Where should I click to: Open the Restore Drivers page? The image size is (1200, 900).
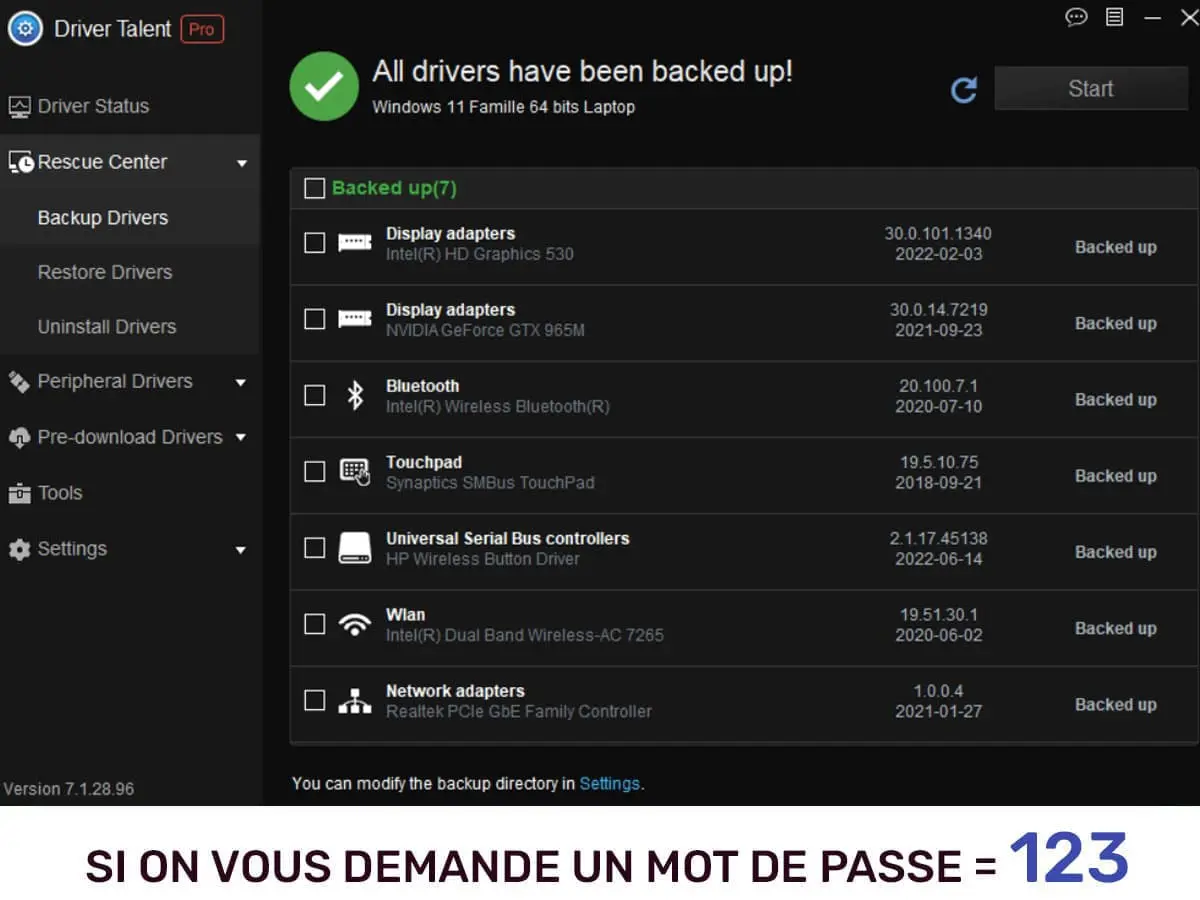(105, 272)
